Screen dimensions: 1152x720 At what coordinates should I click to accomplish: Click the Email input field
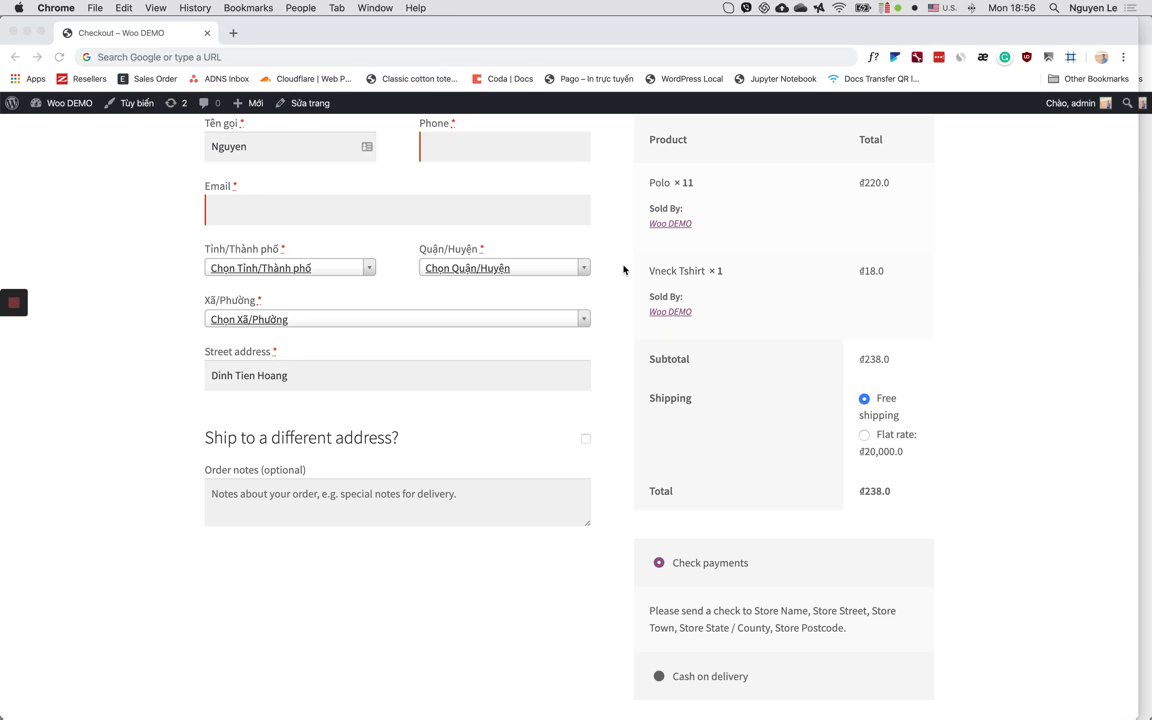[397, 210]
